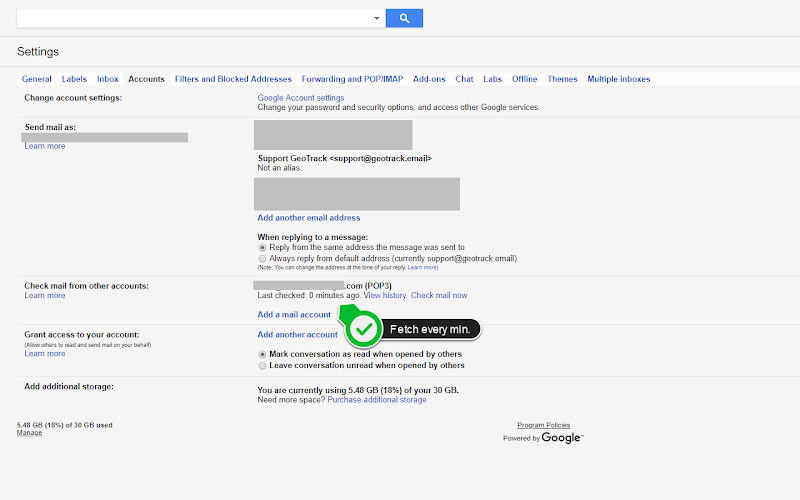Select Reply from the same address option

[x=262, y=247]
